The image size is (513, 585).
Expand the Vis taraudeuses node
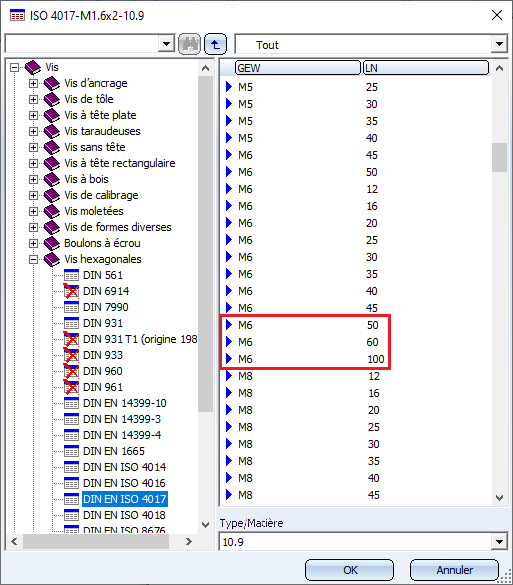pyautogui.click(x=33, y=132)
